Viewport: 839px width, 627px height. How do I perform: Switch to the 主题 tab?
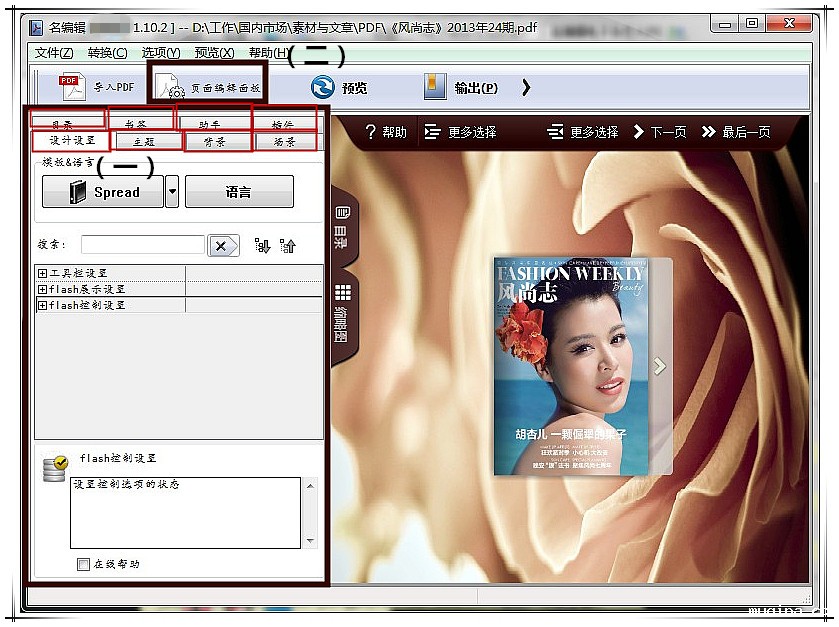pos(143,142)
